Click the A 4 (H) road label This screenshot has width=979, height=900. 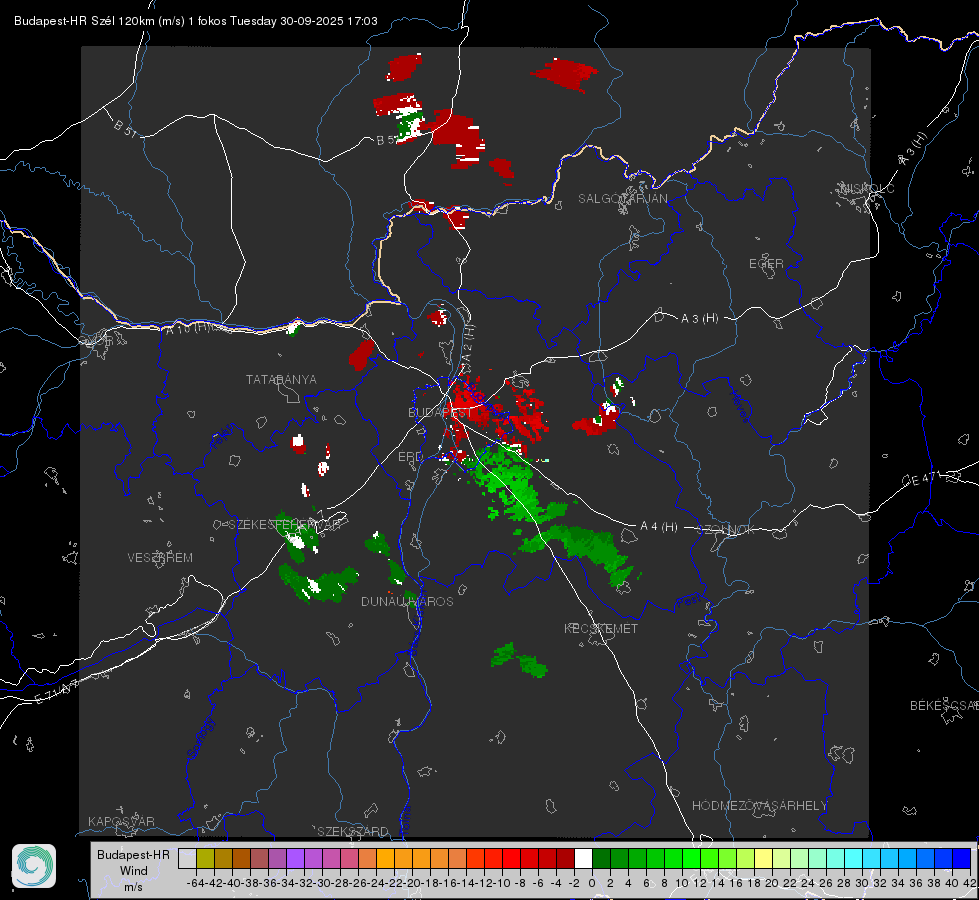click(659, 527)
